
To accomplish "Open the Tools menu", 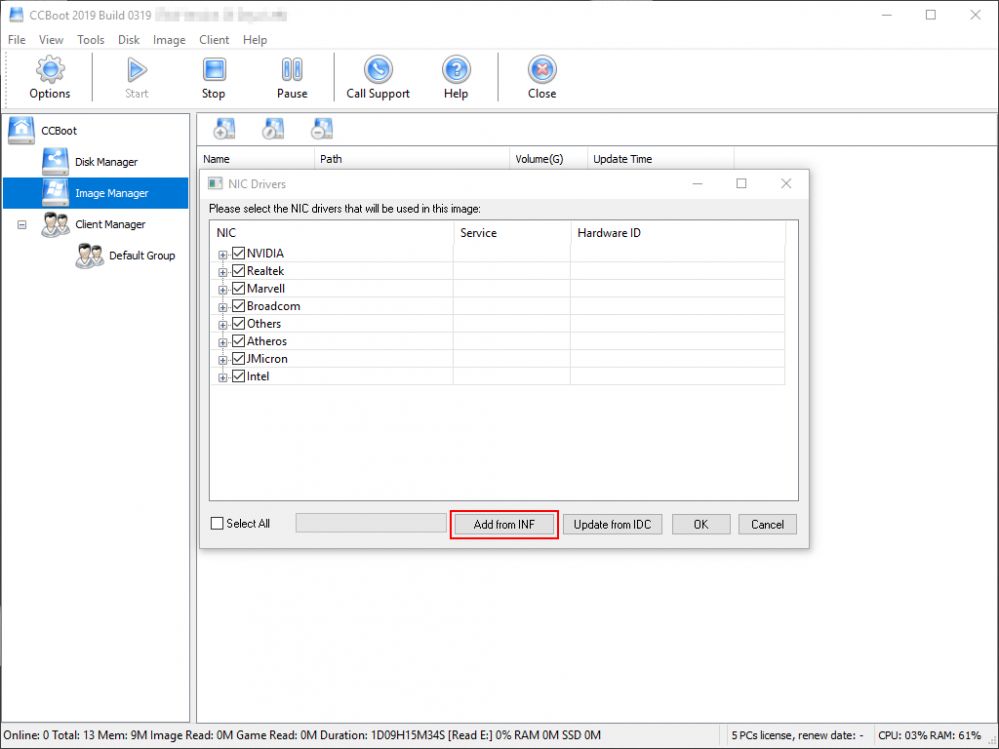I will (90, 39).
